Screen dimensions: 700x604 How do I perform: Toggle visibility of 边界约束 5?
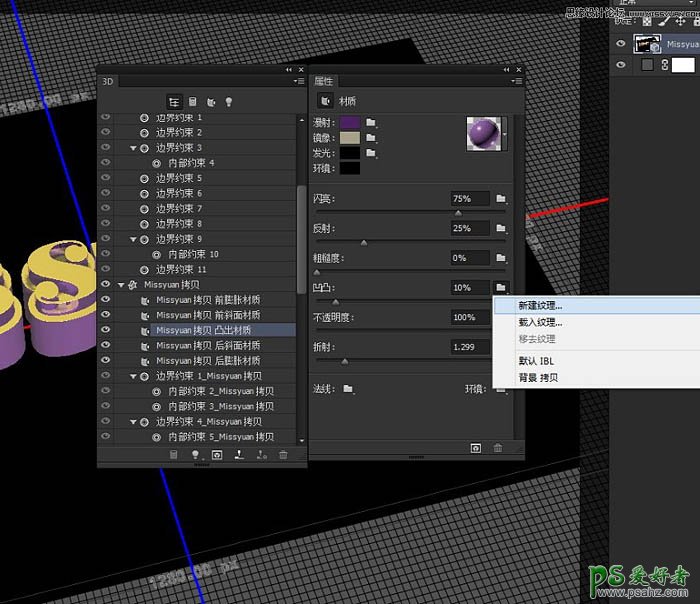(x=105, y=178)
